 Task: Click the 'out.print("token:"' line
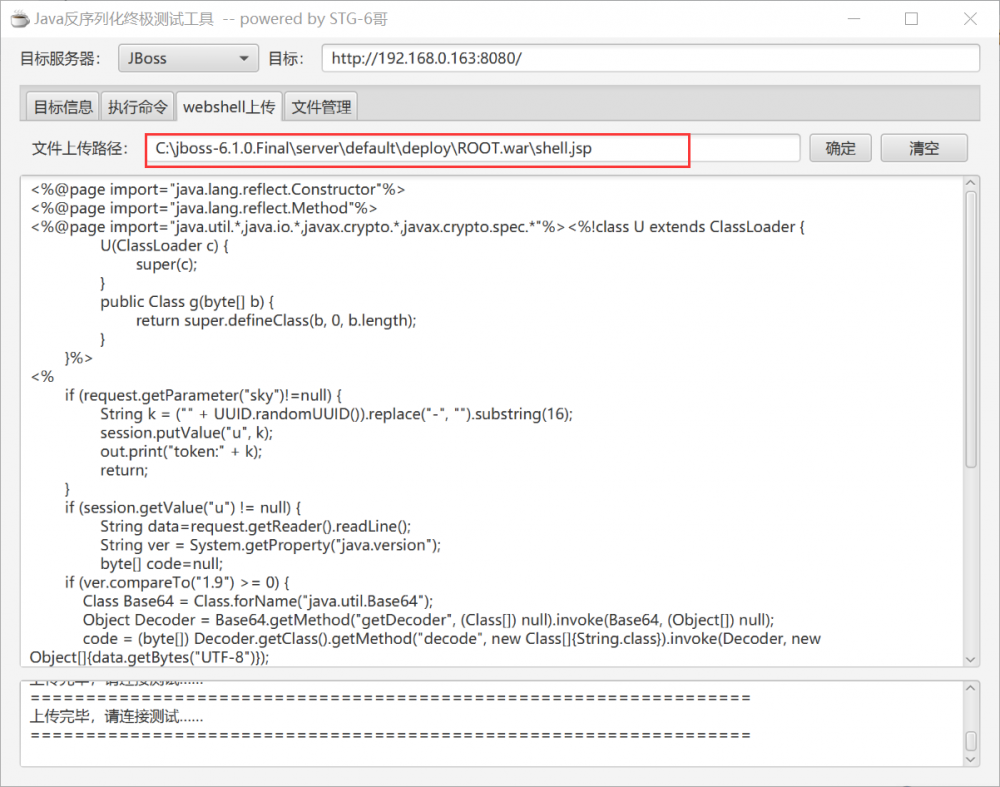[x=181, y=452]
